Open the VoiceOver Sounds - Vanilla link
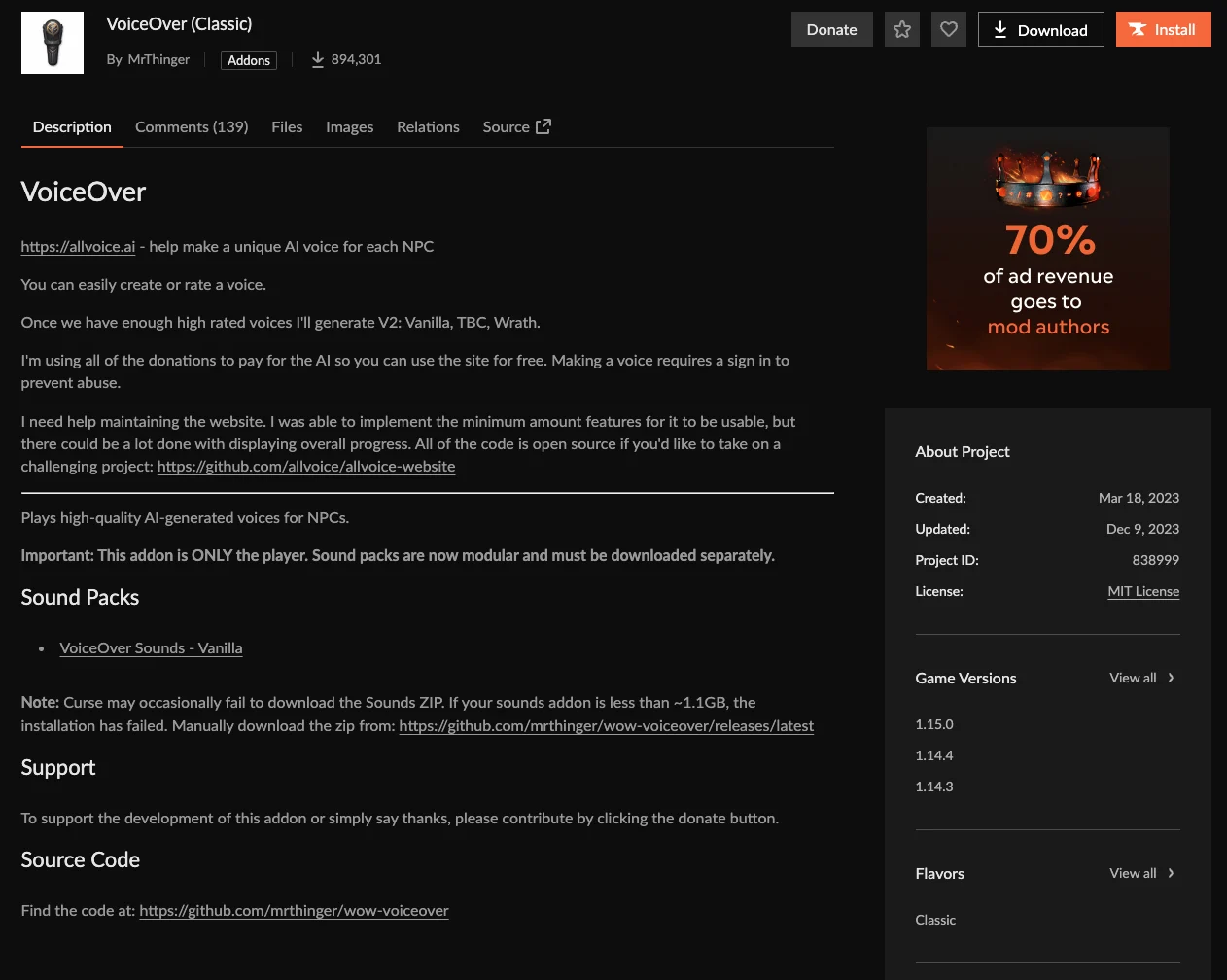1227x980 pixels. point(151,648)
